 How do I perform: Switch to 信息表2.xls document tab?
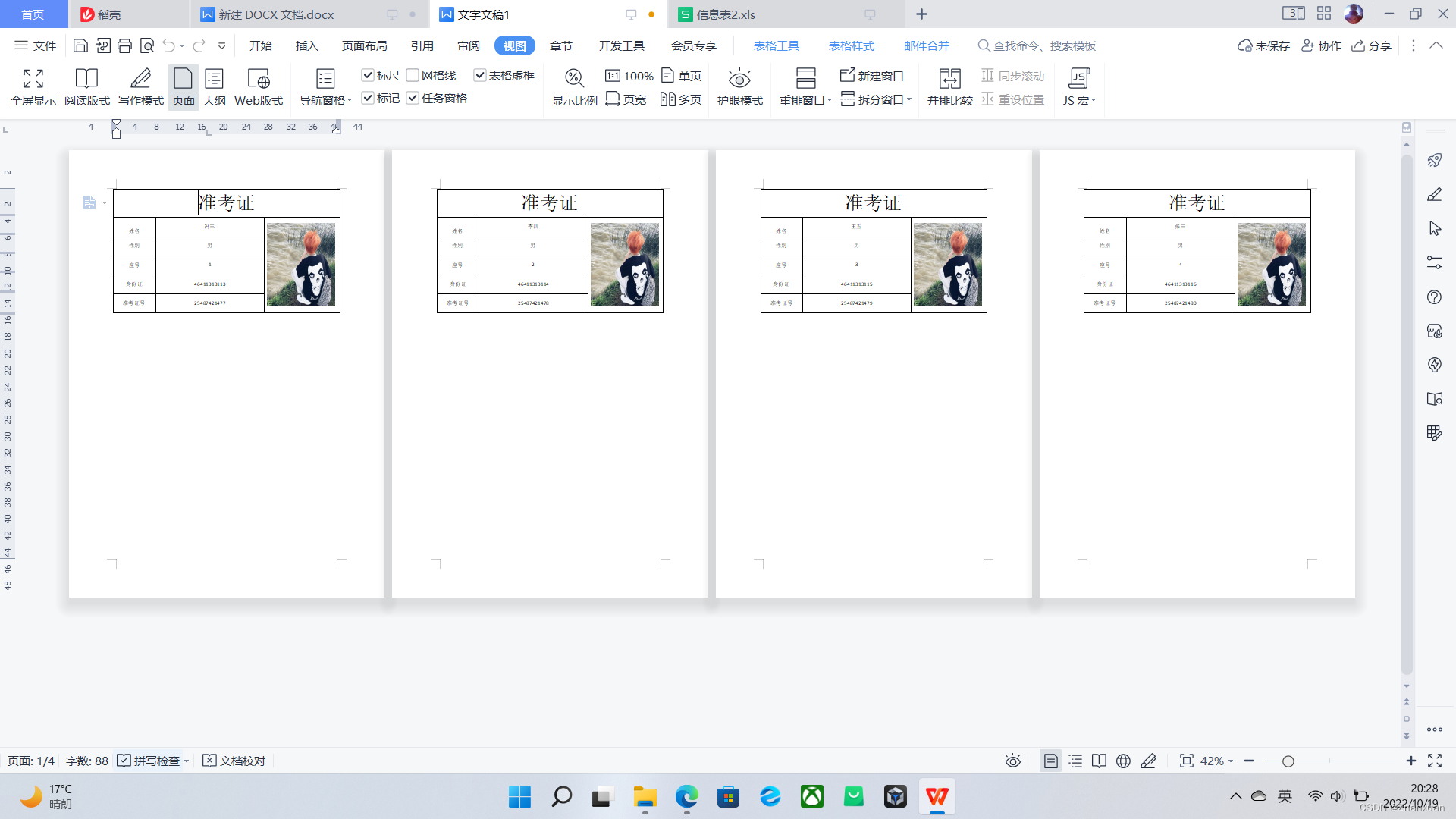[x=726, y=14]
